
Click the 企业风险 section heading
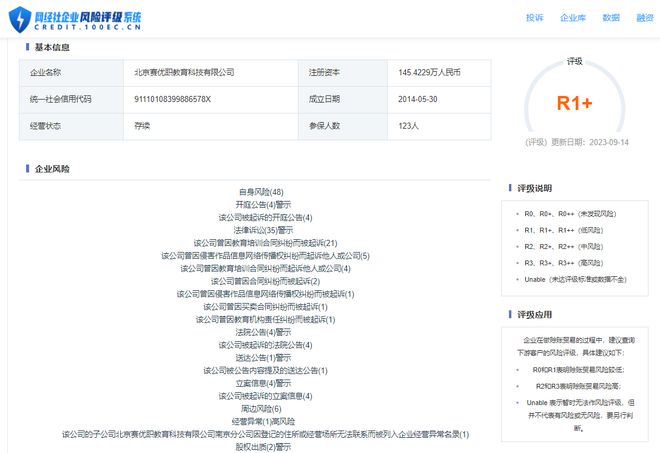(52, 169)
